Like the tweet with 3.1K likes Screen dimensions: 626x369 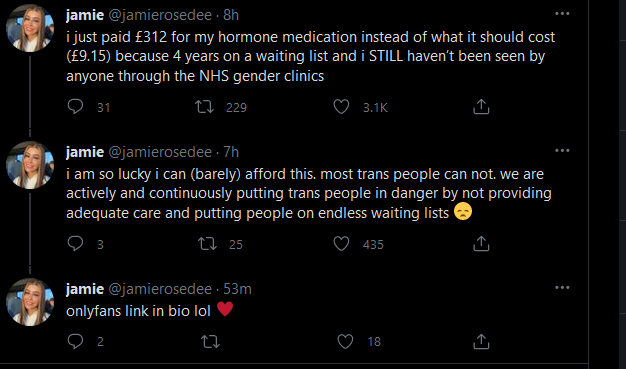(341, 107)
